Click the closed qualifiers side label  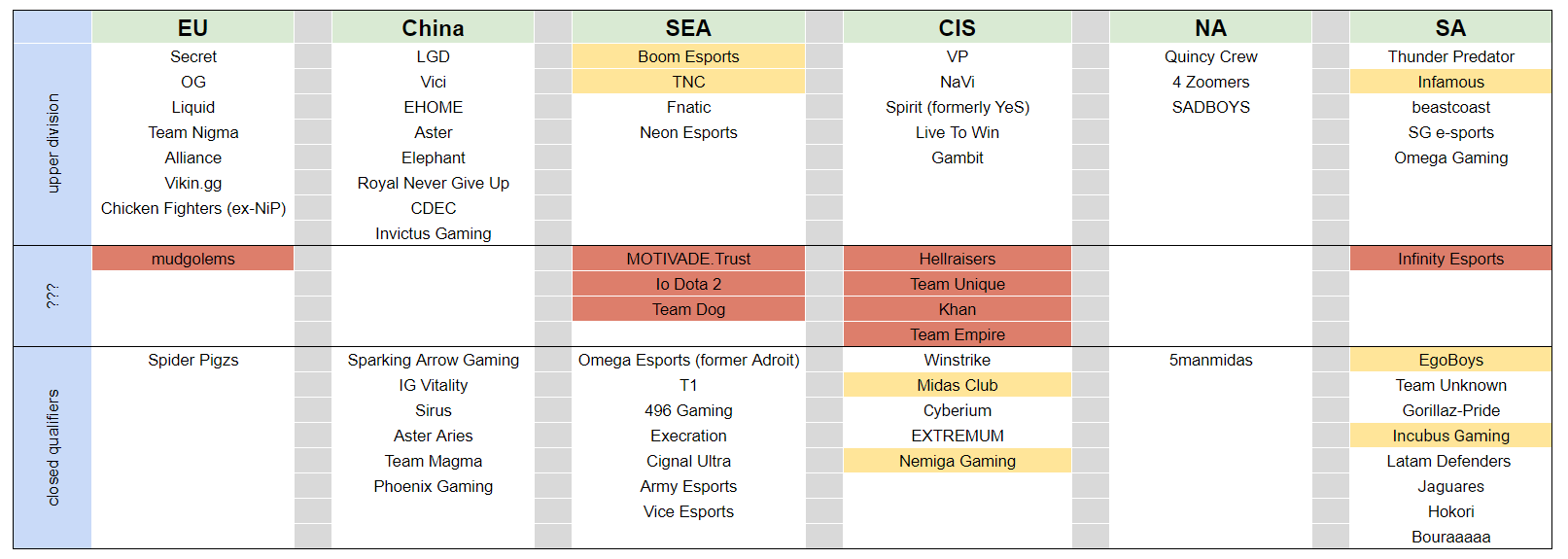tap(52, 447)
